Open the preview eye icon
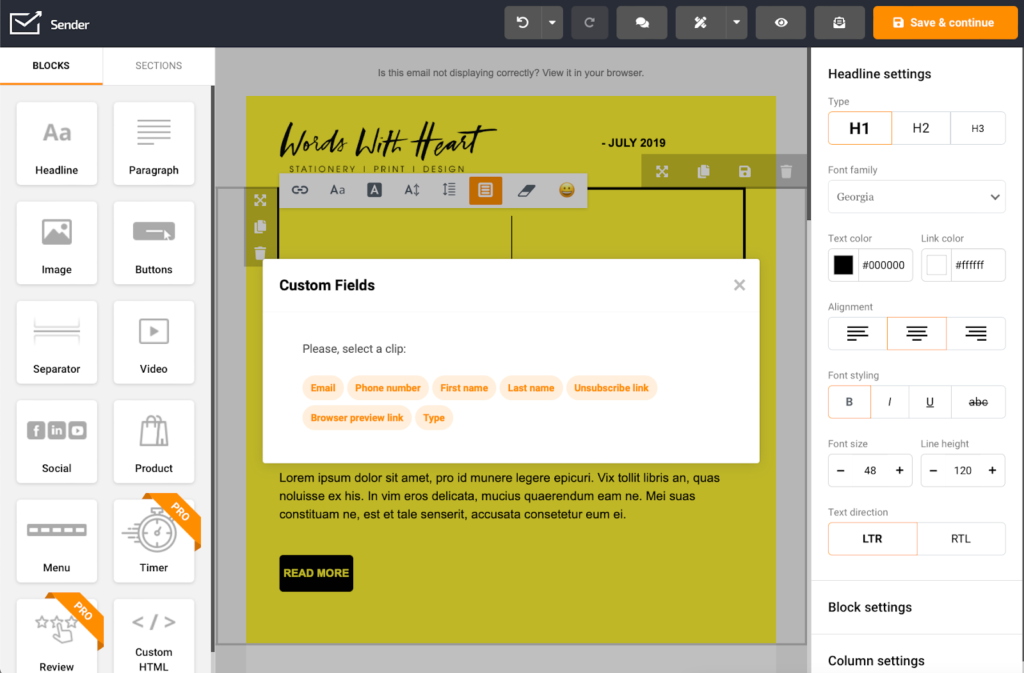Image resolution: width=1024 pixels, height=673 pixels. (780, 21)
